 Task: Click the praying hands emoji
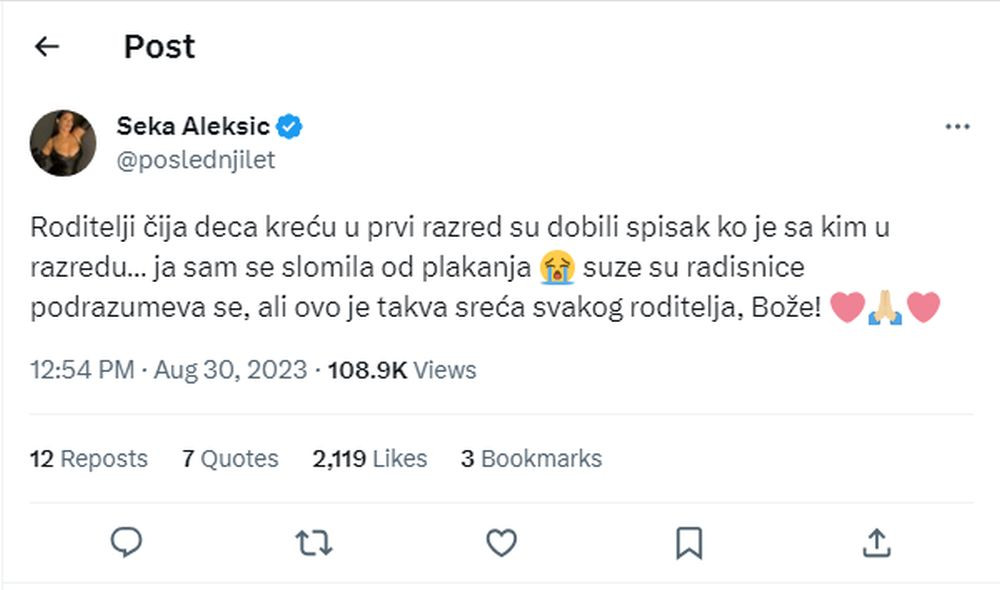pos(885,308)
